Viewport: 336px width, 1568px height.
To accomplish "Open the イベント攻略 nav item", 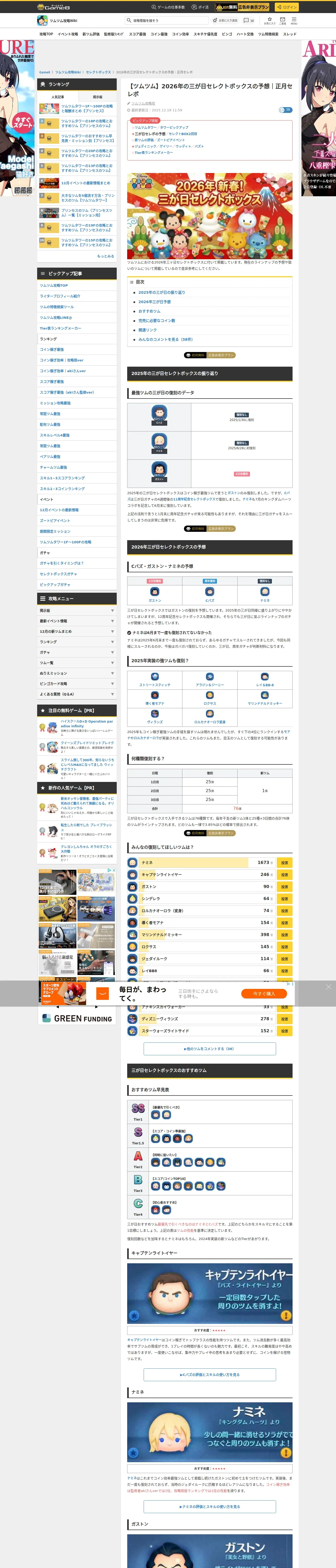I will point(68,34).
